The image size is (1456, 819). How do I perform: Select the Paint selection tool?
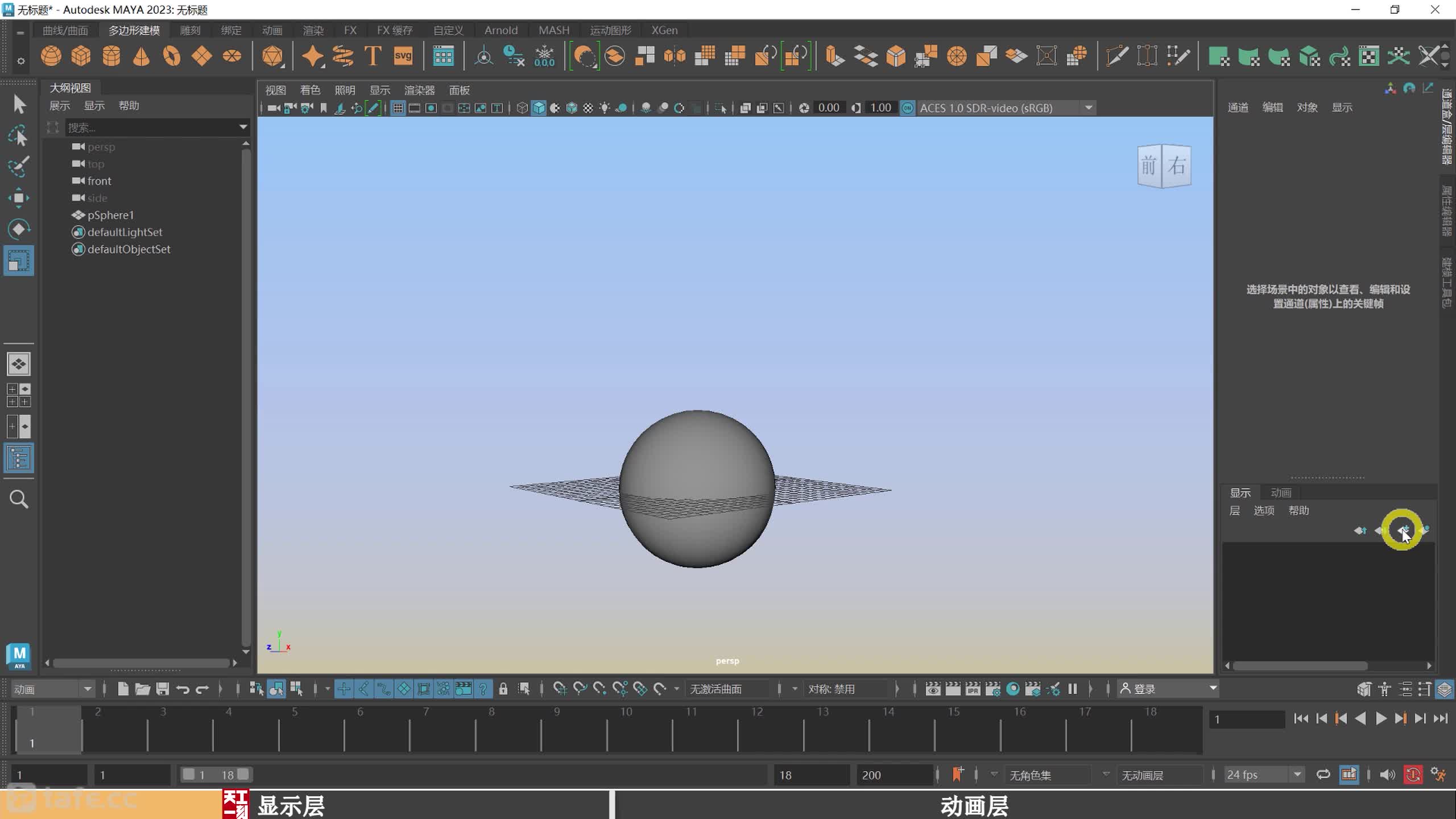coord(19,167)
